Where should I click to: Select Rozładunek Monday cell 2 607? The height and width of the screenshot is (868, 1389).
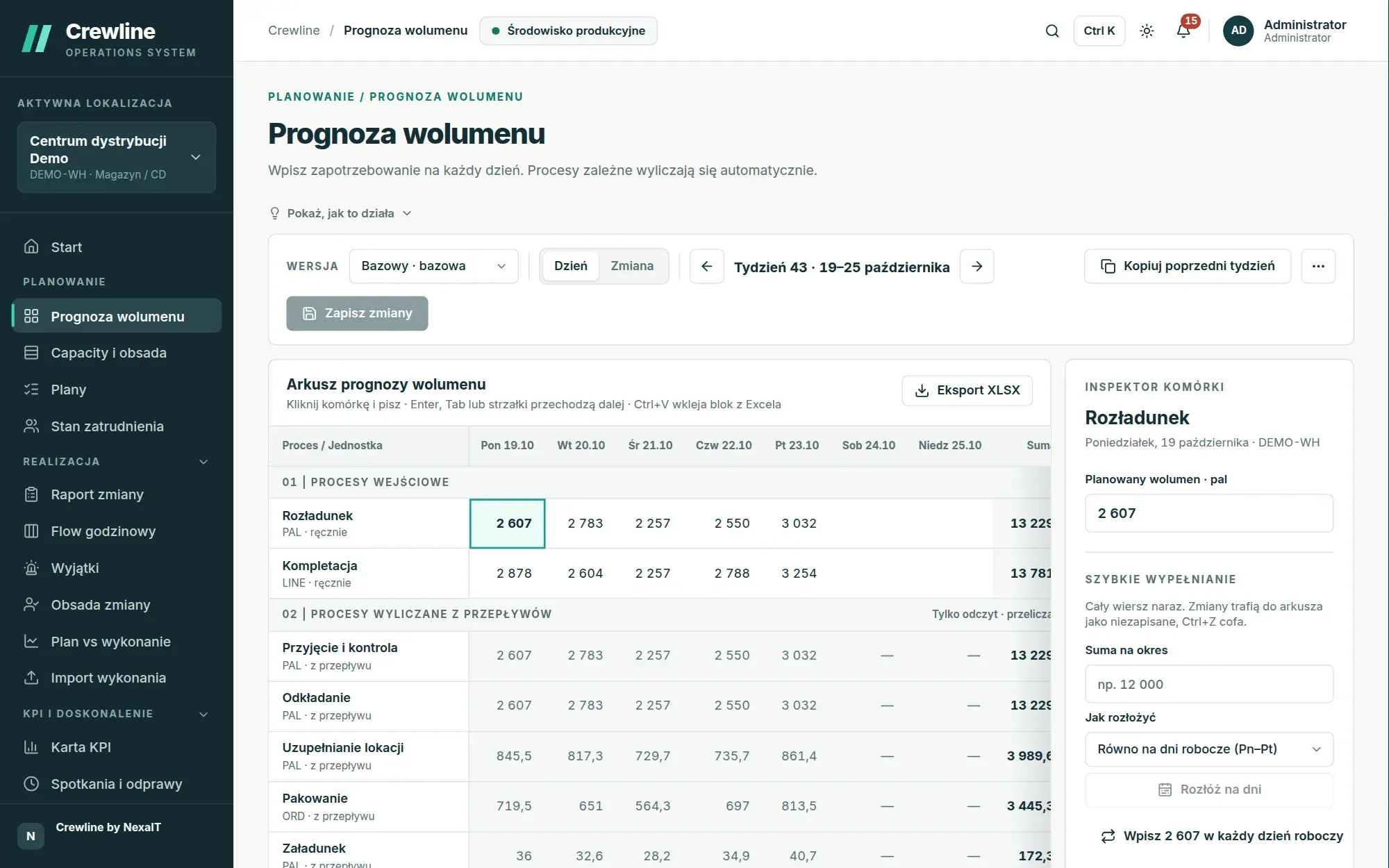(508, 524)
